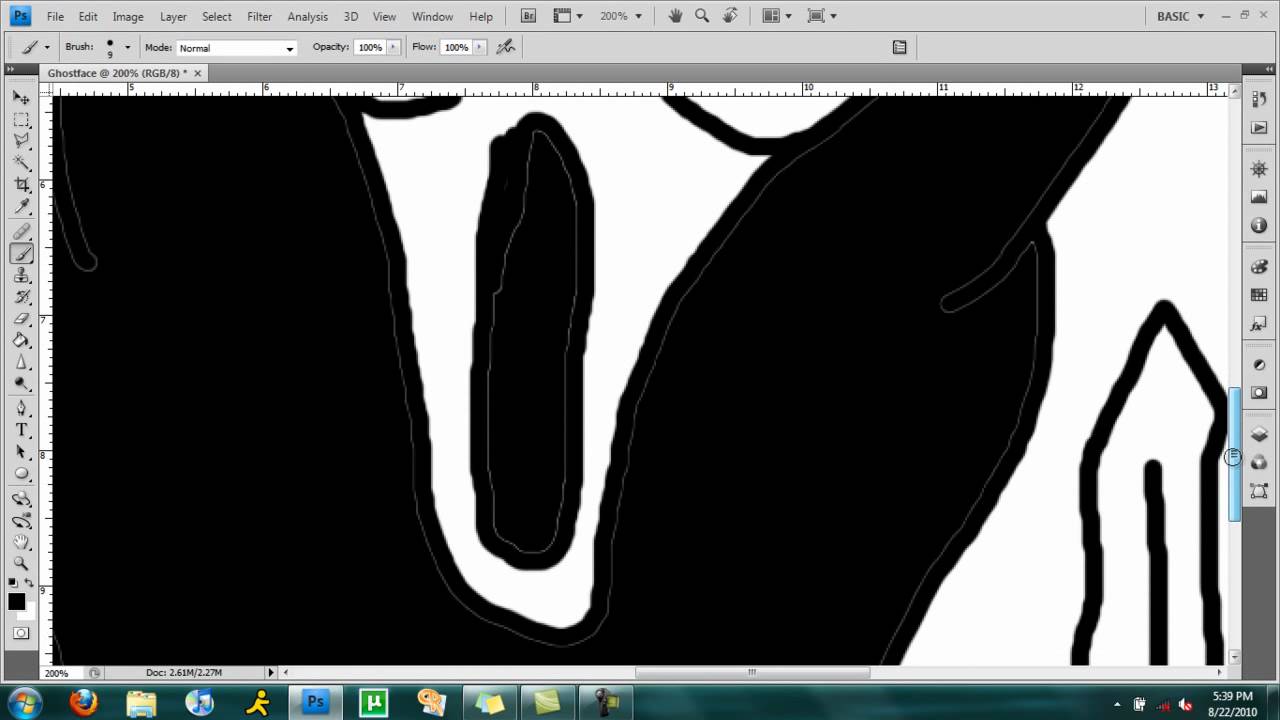Select the History Brush tool
This screenshot has height=720, width=1280.
(x=21, y=297)
